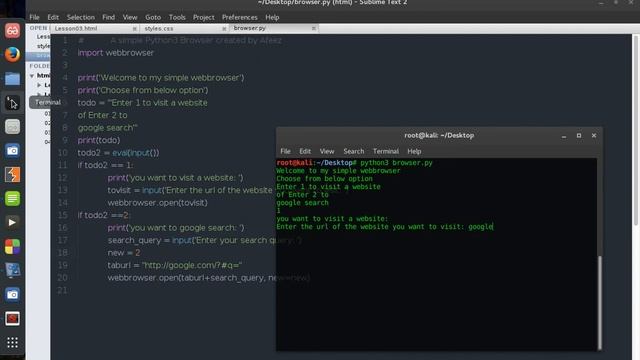Minimize the terminal window
This screenshot has width=640, height=360.
(564, 136)
